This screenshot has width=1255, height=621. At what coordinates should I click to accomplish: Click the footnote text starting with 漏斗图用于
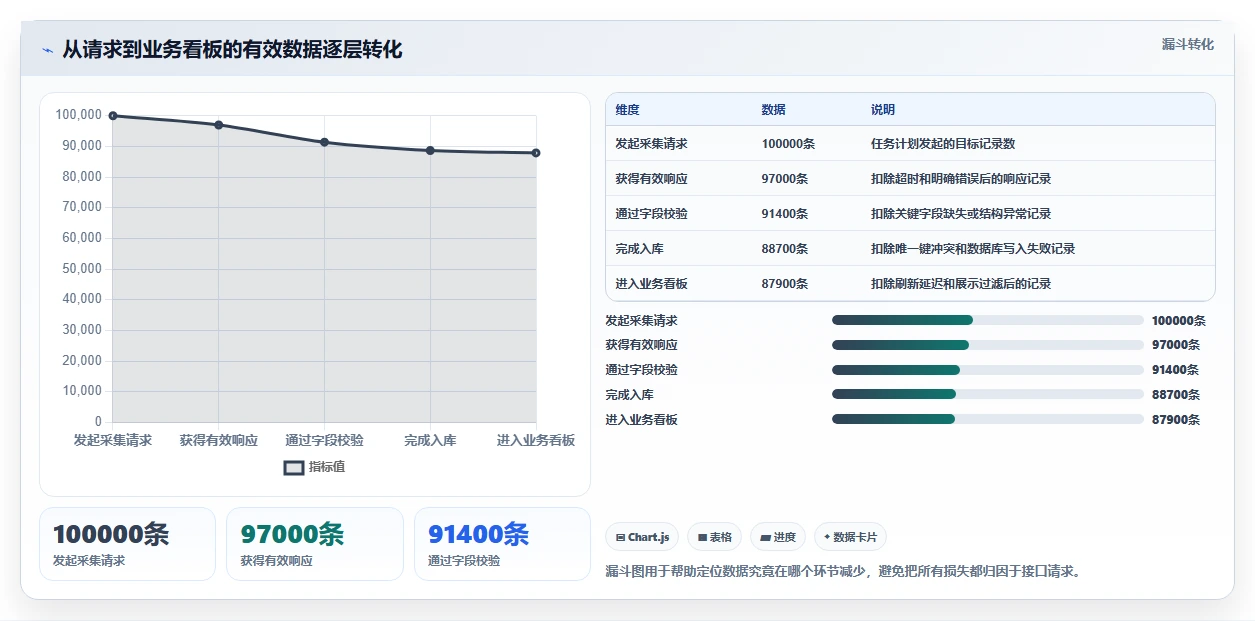point(845,572)
